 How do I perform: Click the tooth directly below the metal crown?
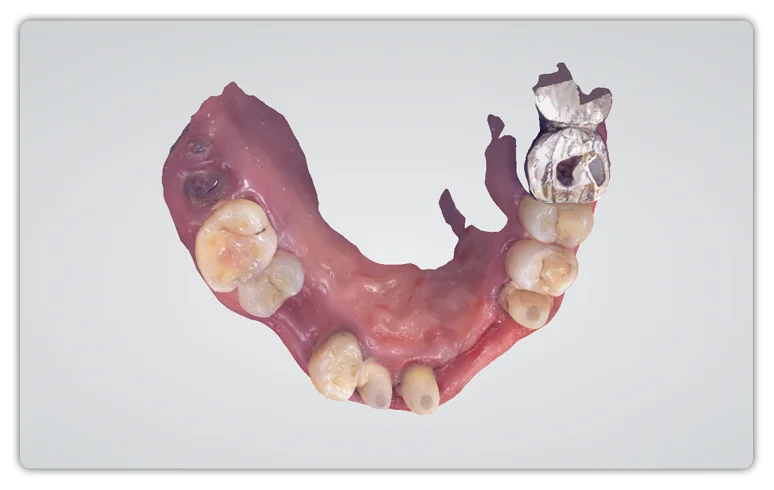557,220
